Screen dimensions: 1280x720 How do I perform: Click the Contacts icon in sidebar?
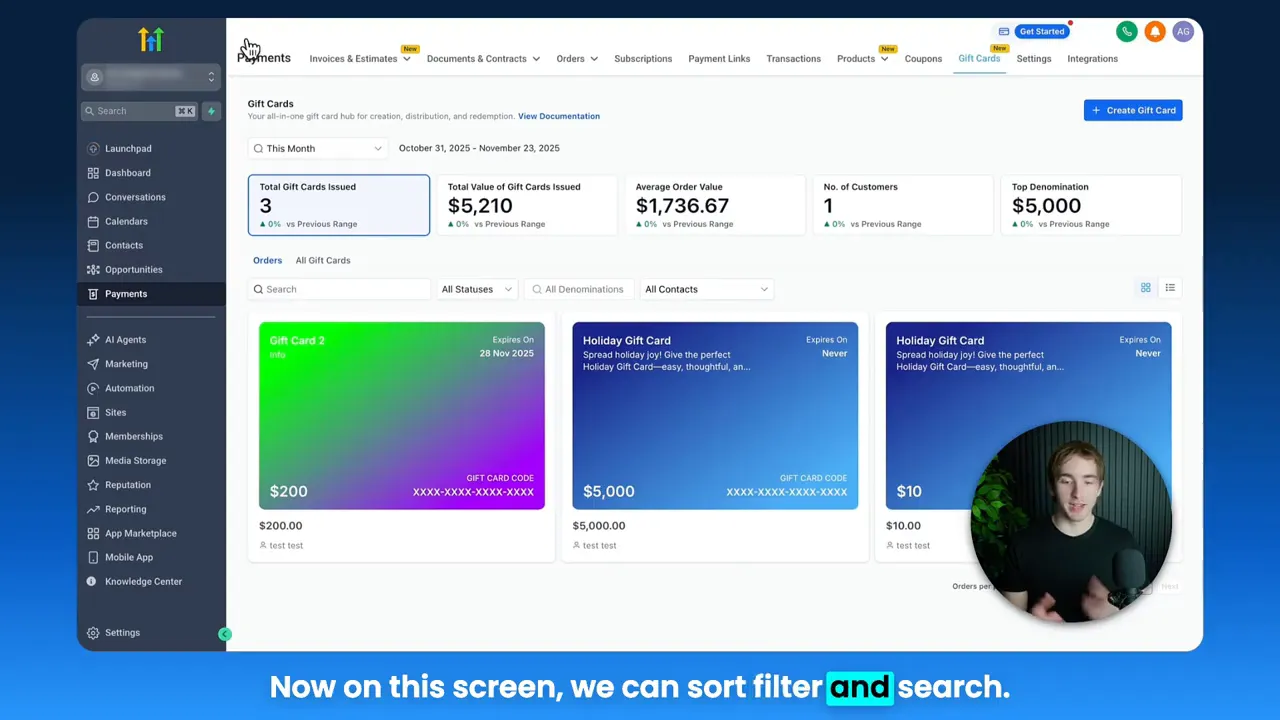tap(93, 245)
